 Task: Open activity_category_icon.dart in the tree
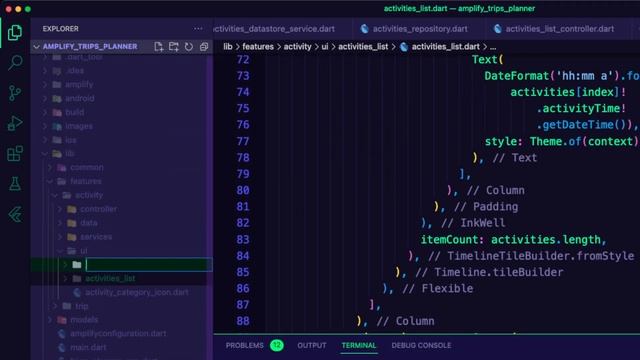137,292
